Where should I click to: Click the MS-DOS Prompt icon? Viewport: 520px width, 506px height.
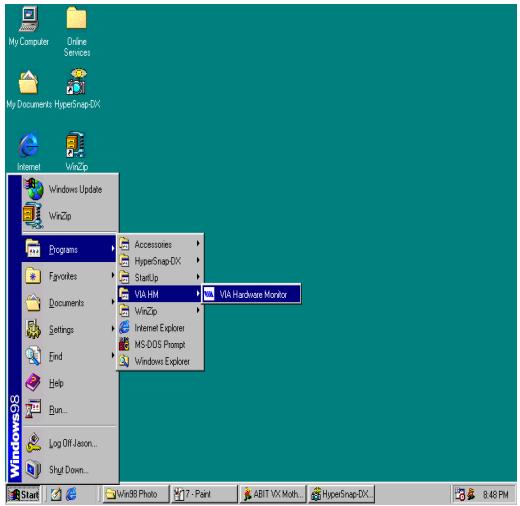(124, 344)
